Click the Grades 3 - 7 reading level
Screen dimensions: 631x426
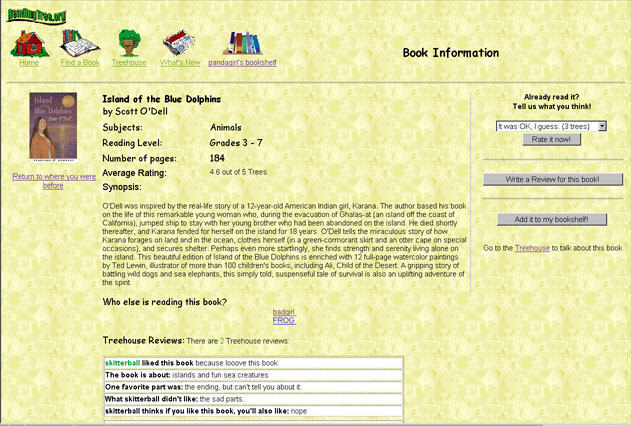coord(236,143)
